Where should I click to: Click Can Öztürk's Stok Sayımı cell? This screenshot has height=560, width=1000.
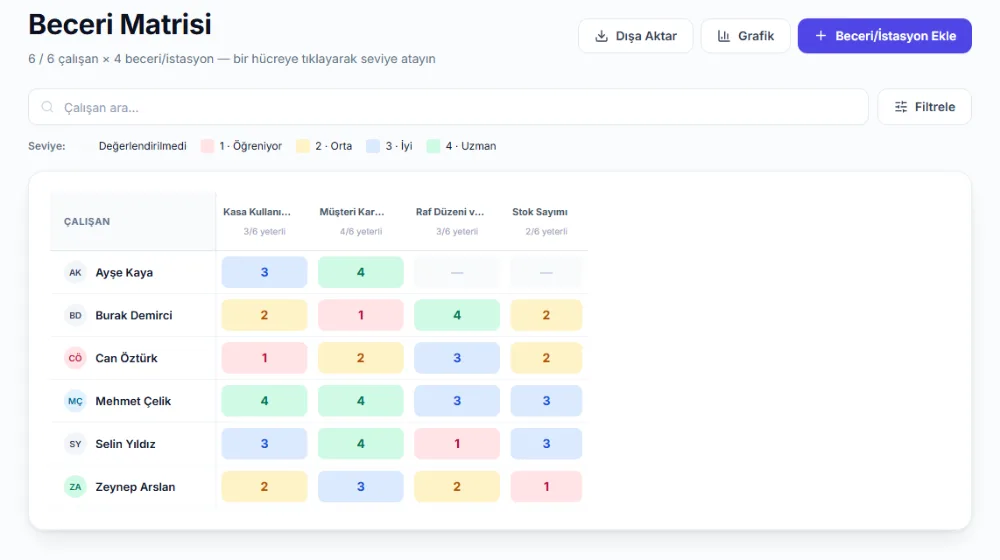[546, 358]
